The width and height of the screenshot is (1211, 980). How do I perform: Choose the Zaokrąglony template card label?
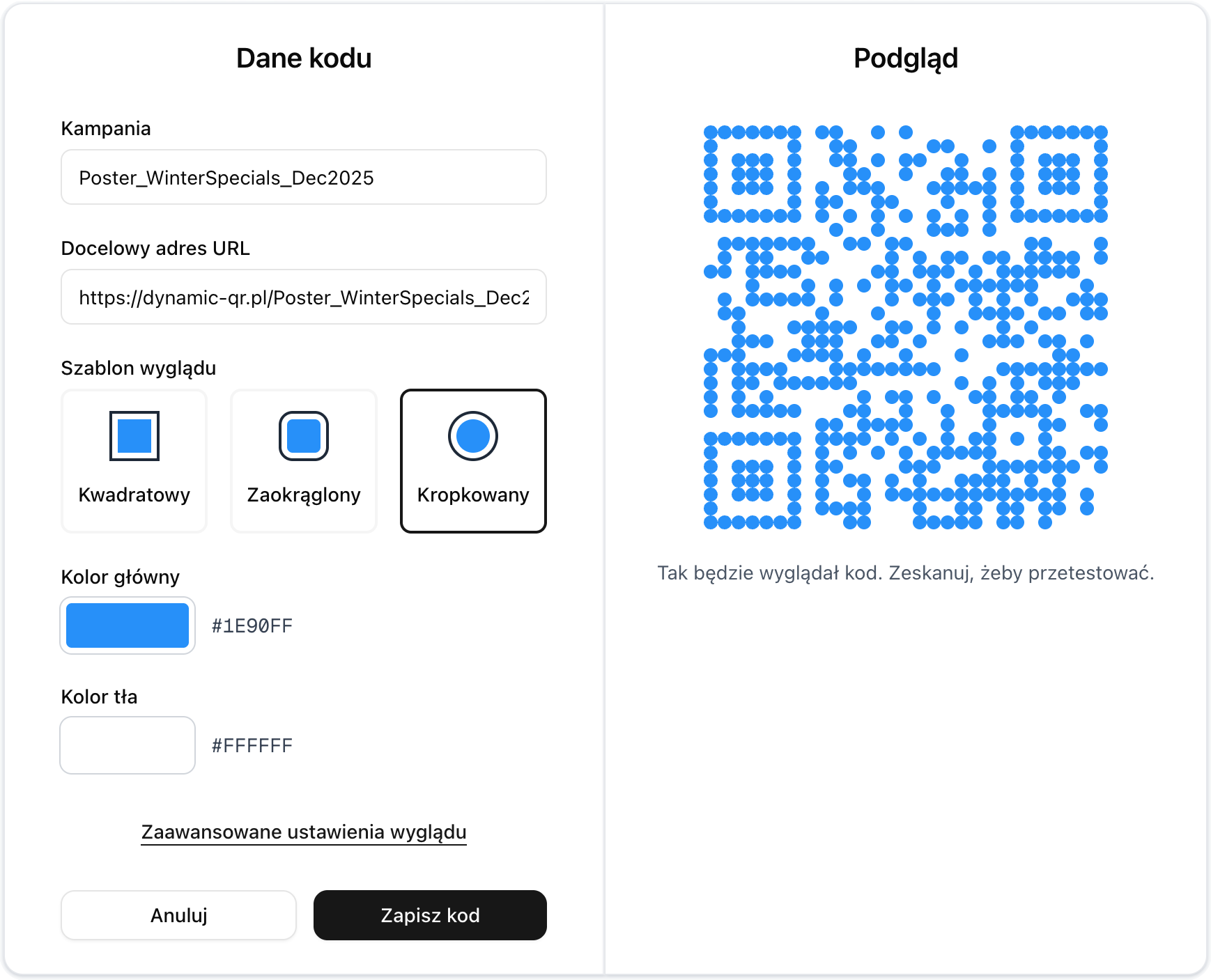pos(304,495)
